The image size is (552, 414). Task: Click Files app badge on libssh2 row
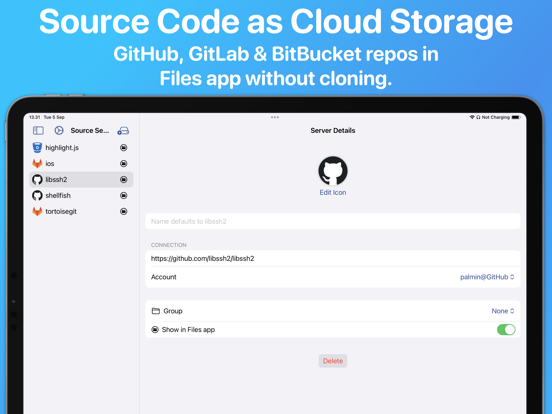[124, 180]
